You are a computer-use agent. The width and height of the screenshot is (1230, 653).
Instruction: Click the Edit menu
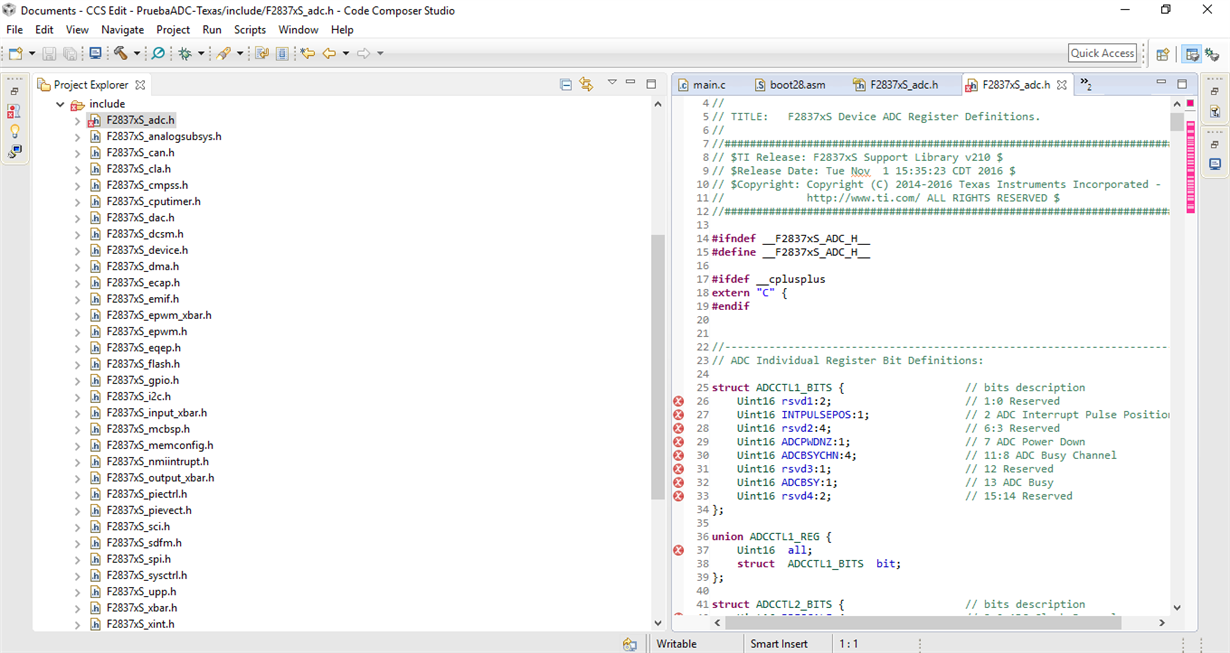[x=44, y=30]
